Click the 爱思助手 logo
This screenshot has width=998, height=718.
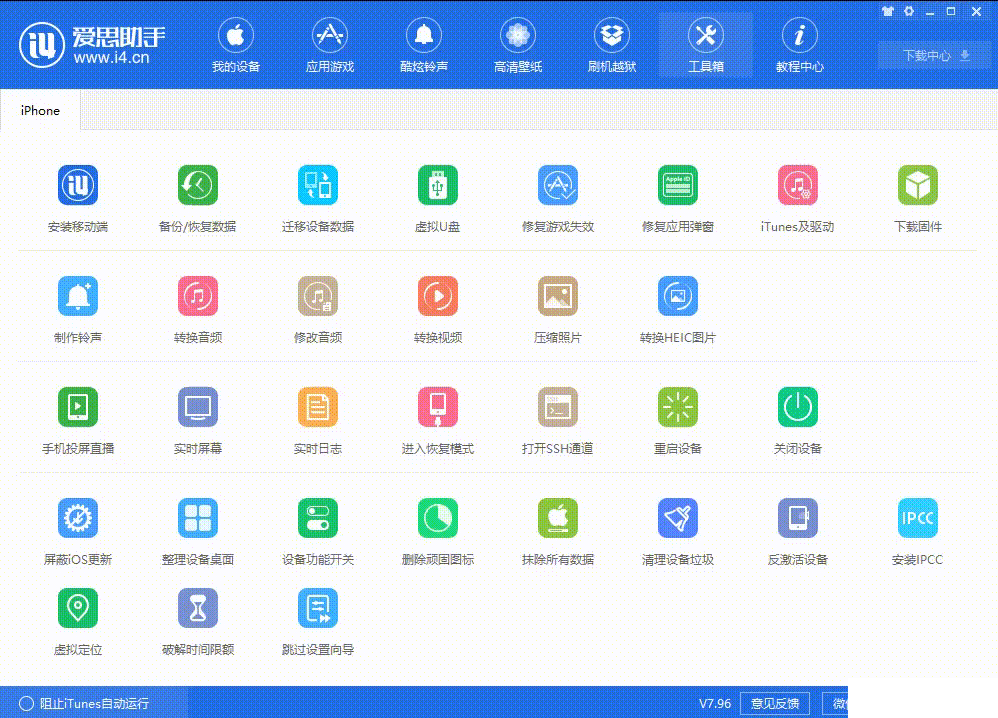(92, 45)
